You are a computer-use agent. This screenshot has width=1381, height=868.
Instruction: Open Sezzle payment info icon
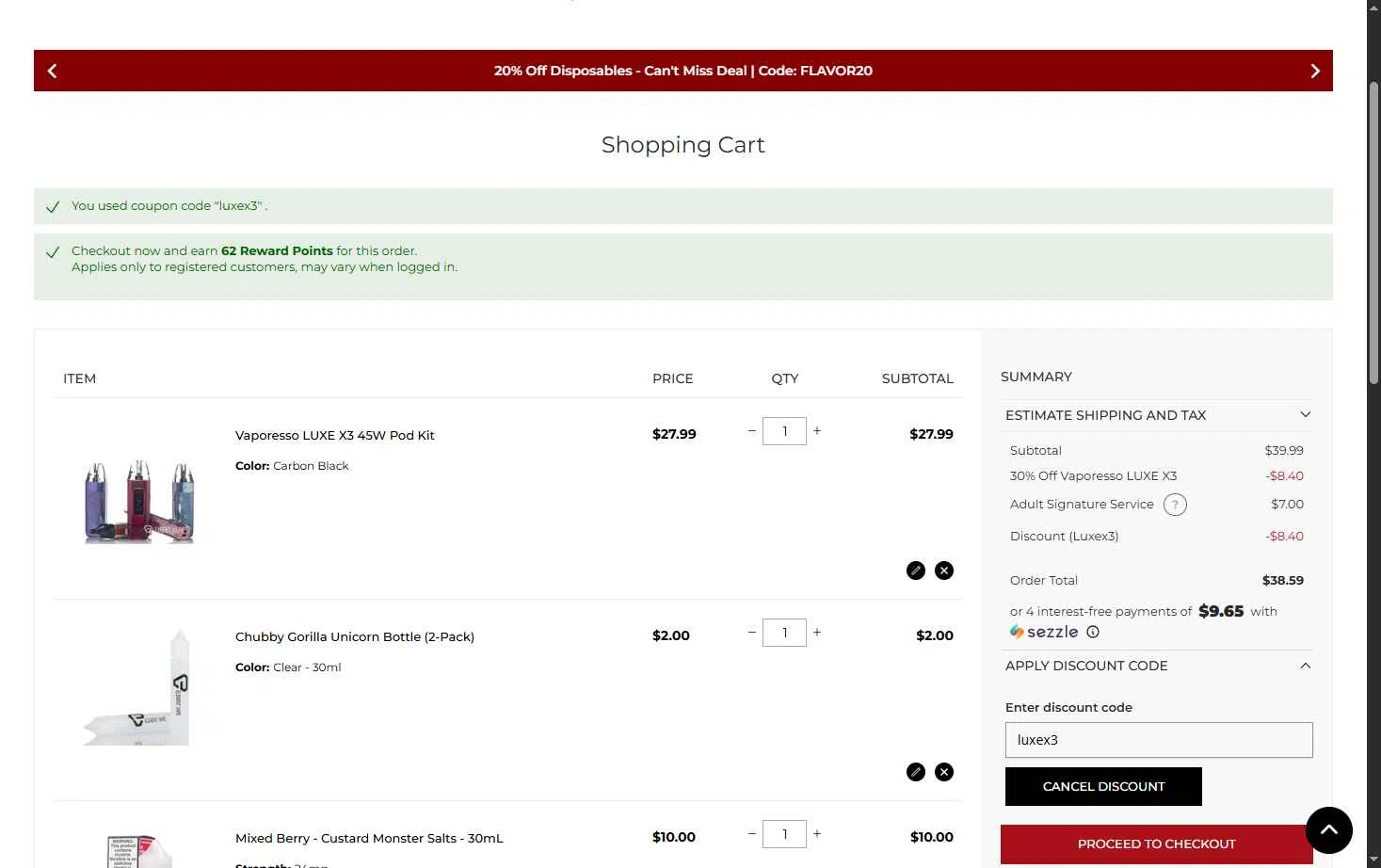pos(1093,632)
